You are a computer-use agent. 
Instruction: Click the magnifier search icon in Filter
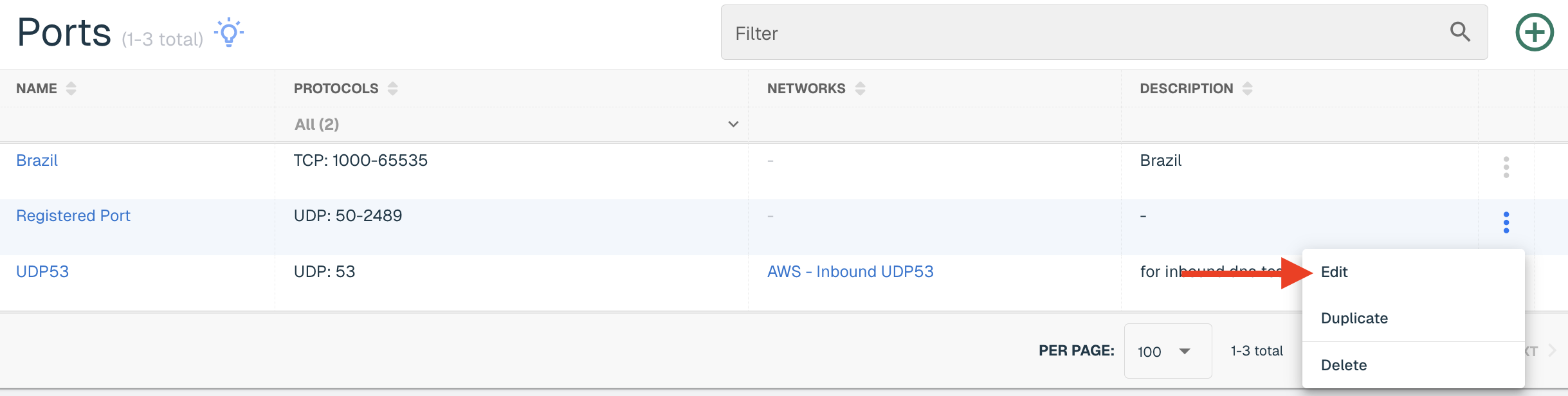point(1460,32)
